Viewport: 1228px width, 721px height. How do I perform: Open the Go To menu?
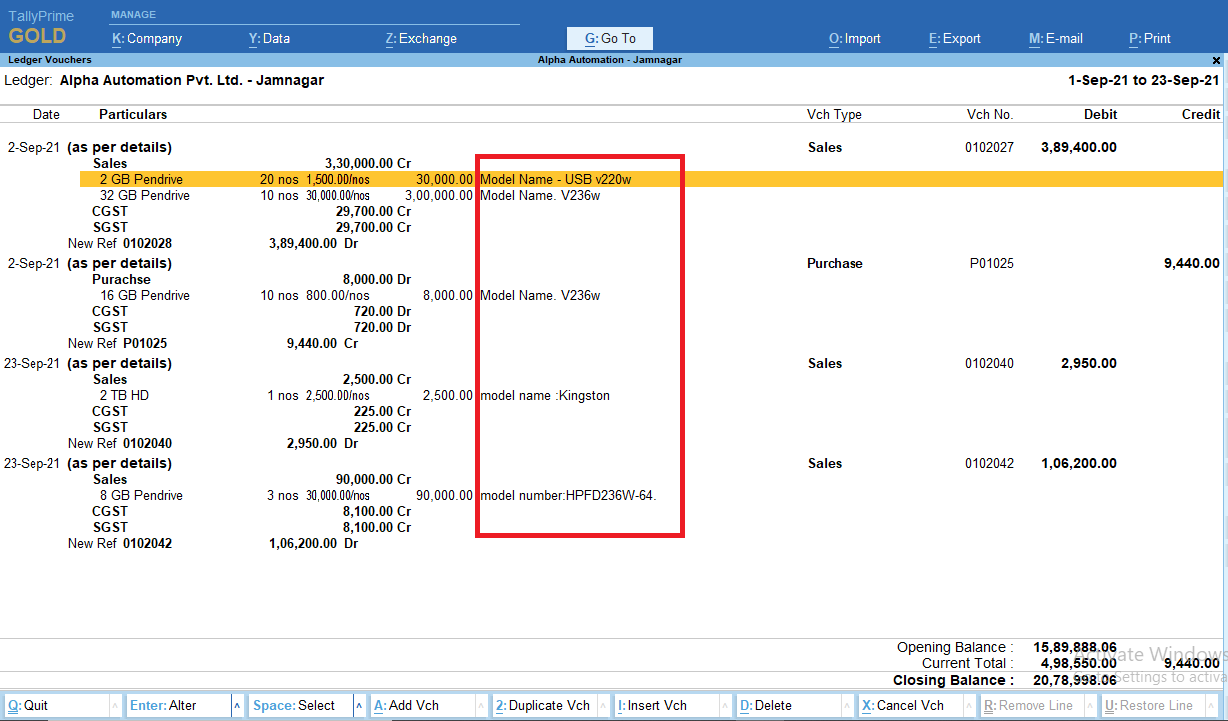point(609,38)
